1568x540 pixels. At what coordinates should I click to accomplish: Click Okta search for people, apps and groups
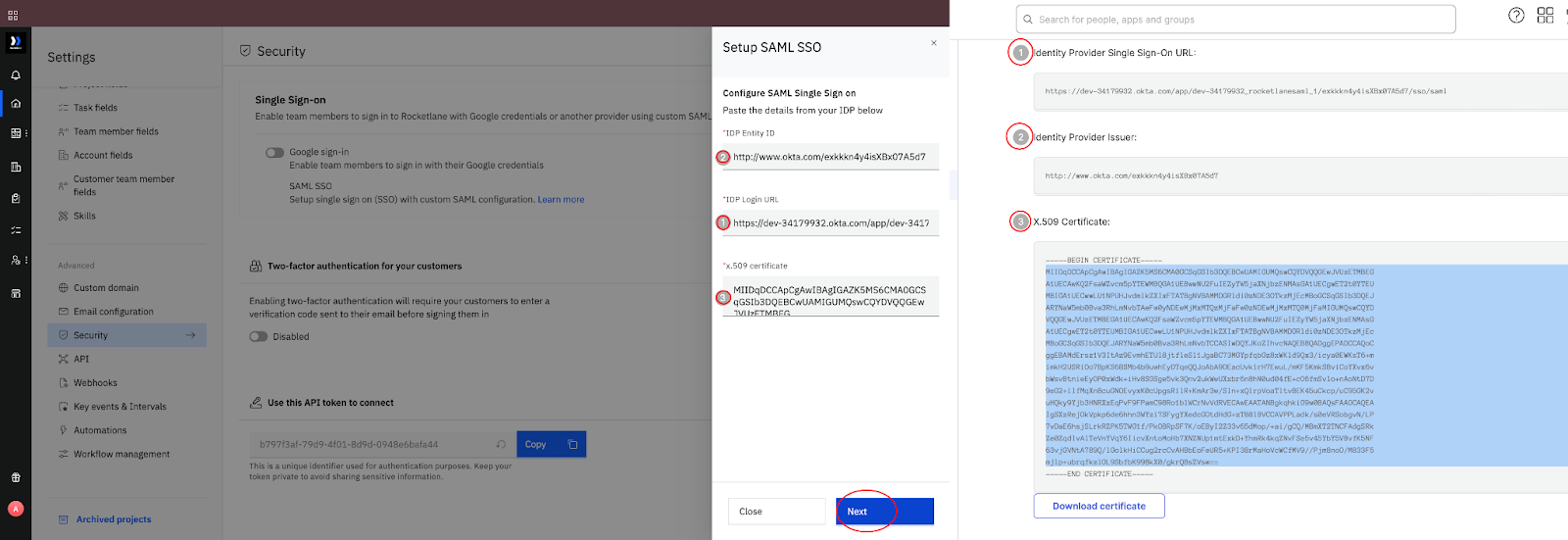(1235, 20)
